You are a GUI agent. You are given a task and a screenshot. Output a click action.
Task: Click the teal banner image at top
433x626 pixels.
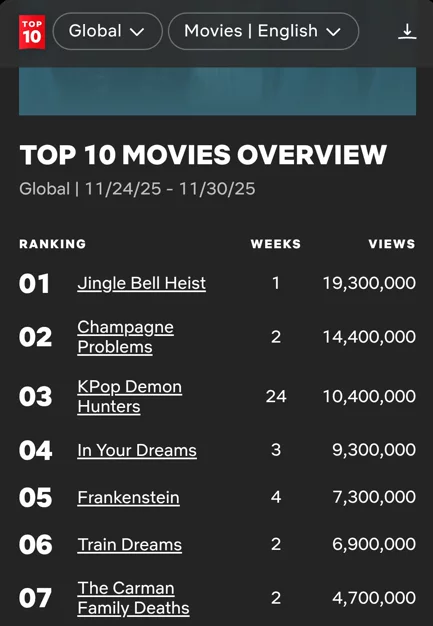pos(217,91)
